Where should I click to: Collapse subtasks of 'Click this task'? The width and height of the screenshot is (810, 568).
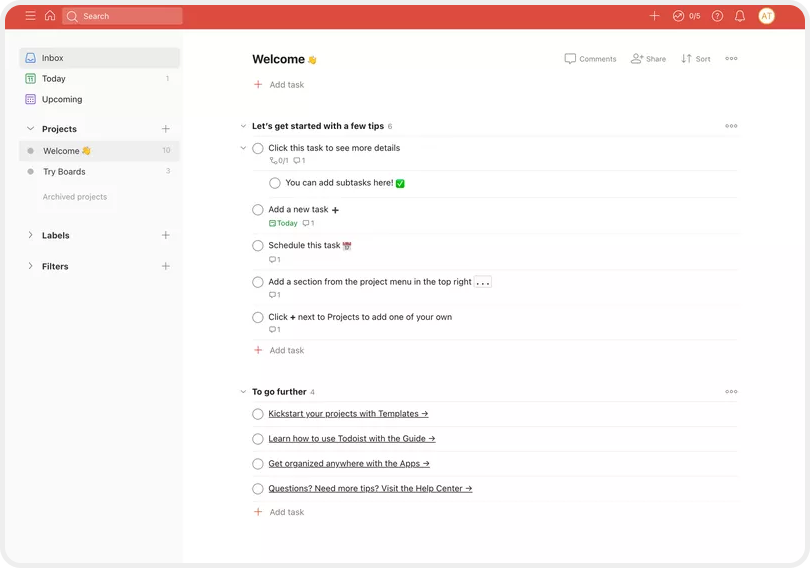pyautogui.click(x=243, y=148)
